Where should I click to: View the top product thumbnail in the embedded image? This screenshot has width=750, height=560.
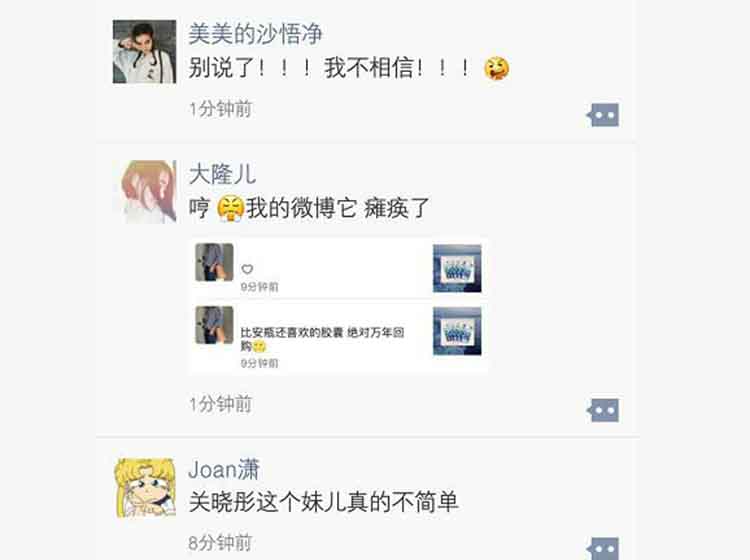[457, 268]
